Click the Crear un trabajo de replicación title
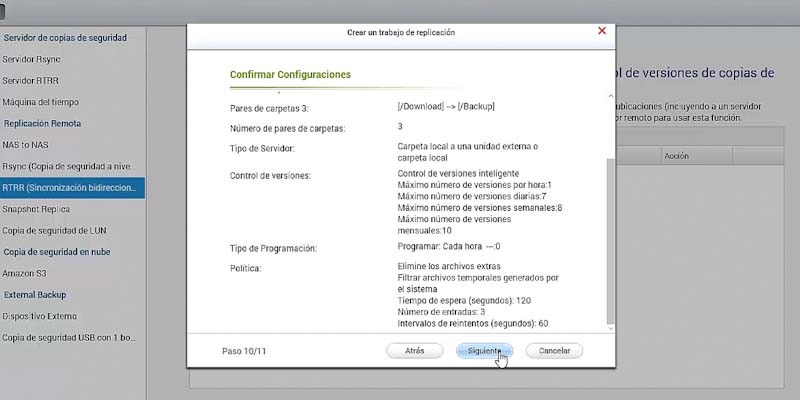 pos(401,33)
